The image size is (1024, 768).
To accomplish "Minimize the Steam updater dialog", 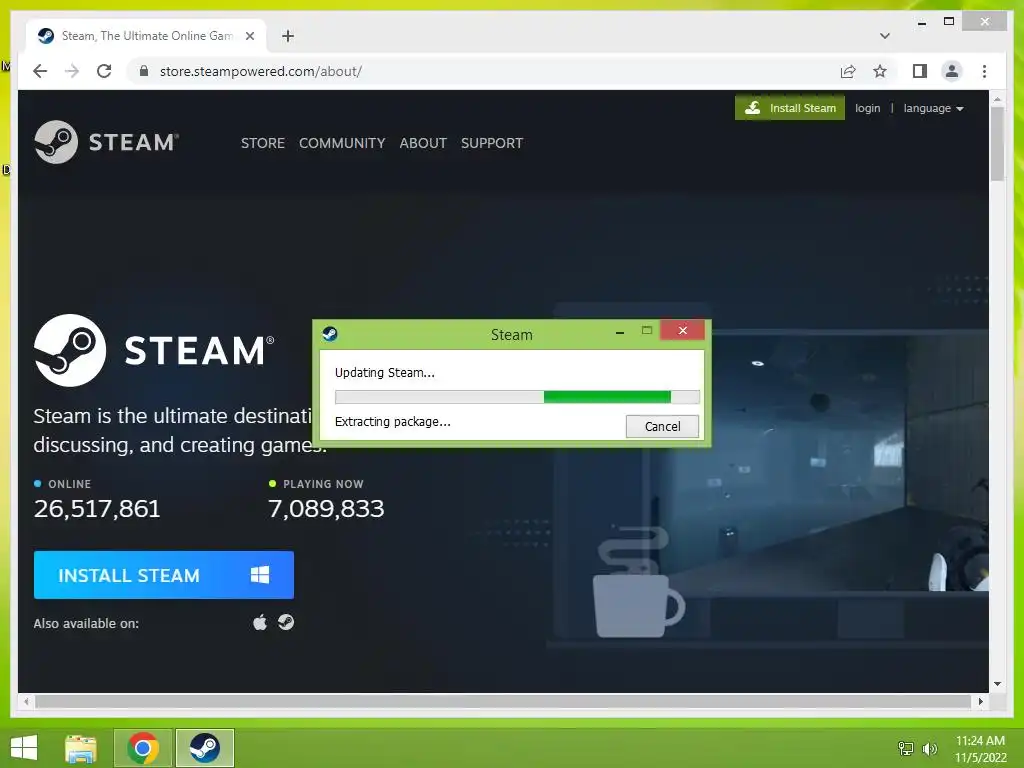I will (x=620, y=332).
